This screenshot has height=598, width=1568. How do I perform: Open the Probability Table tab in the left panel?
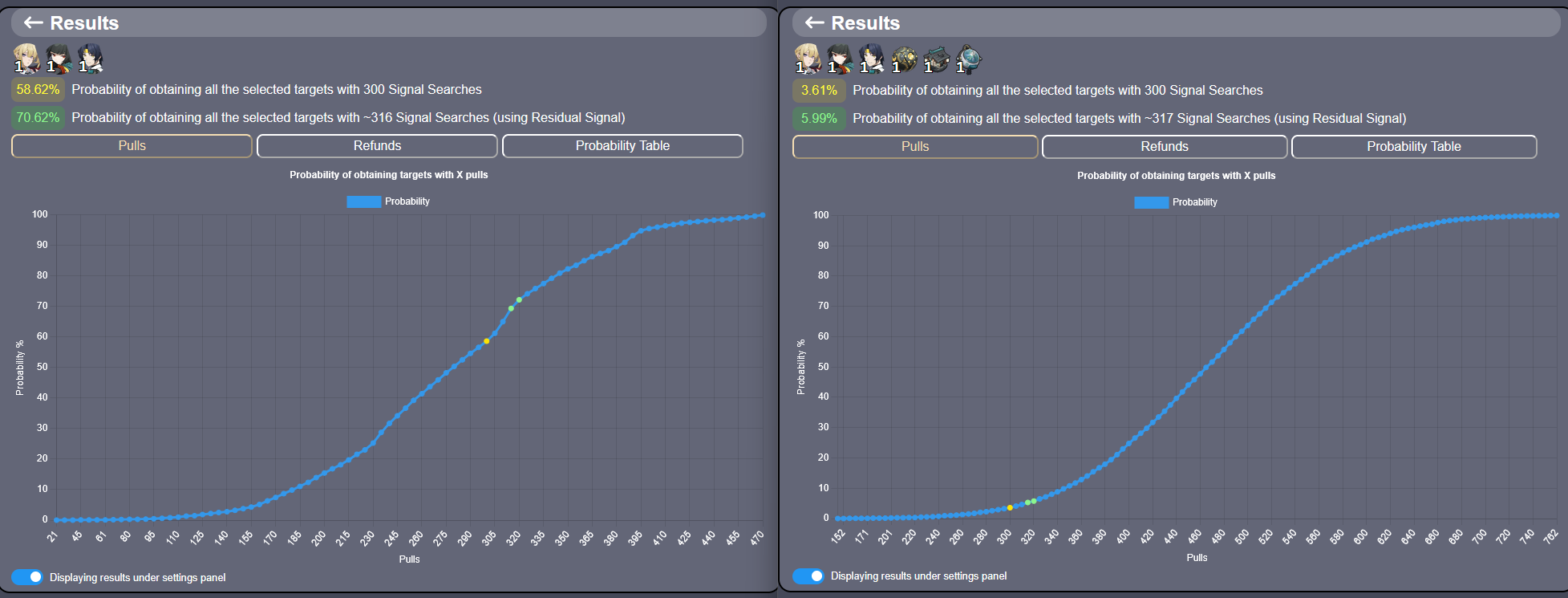(x=622, y=146)
